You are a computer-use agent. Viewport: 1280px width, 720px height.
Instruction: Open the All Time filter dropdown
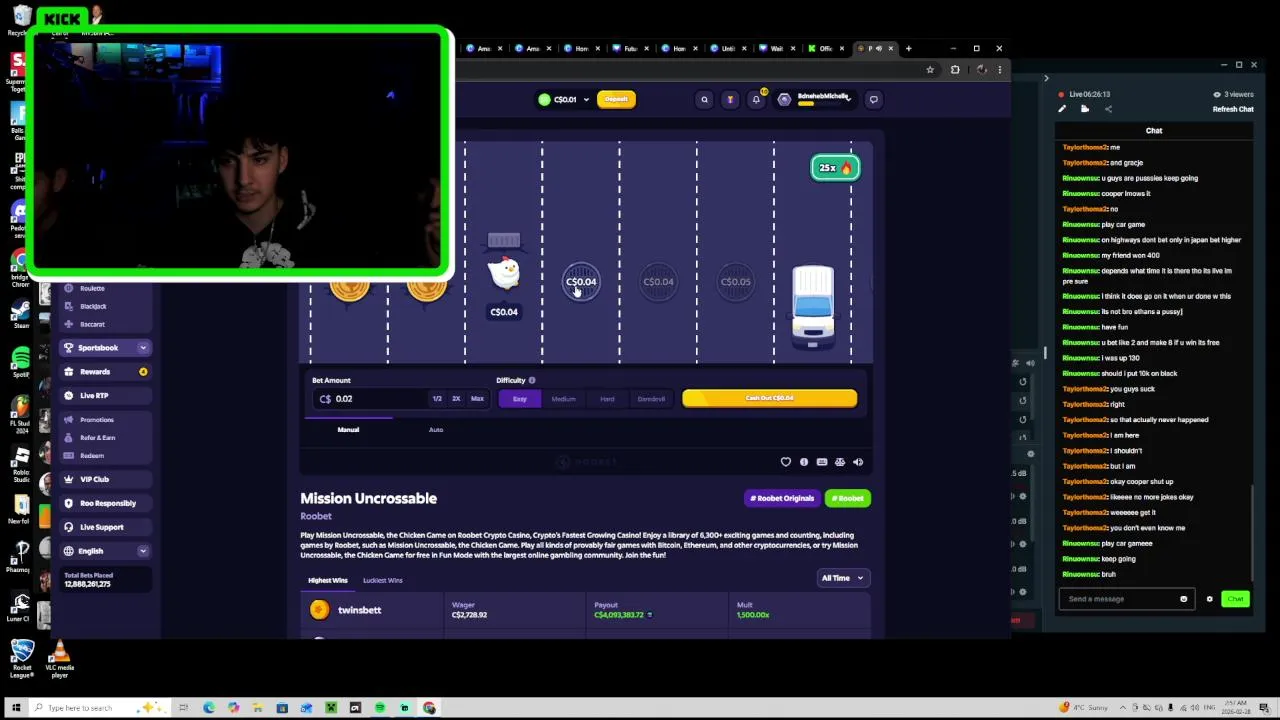pyautogui.click(x=842, y=578)
